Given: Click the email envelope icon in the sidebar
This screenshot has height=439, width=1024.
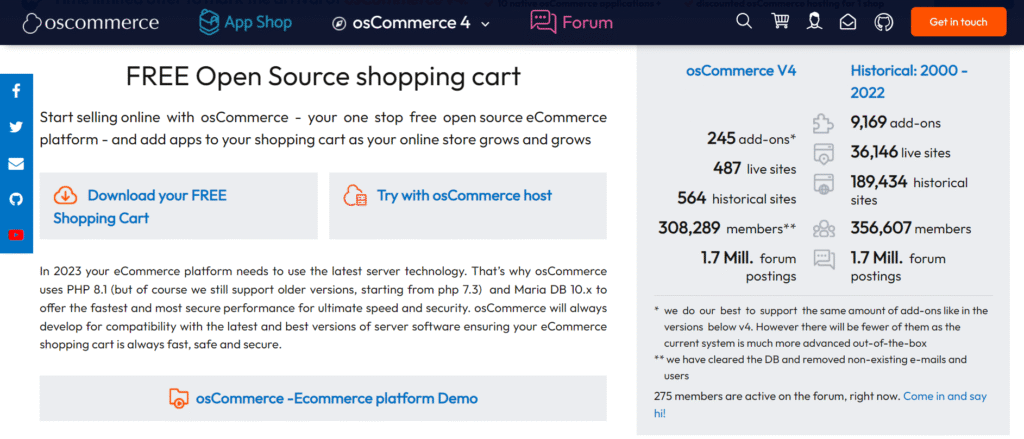Looking at the screenshot, I should coord(16,163).
